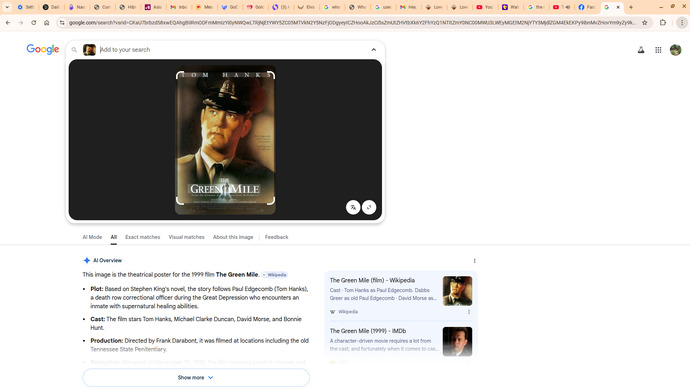
Task: Open a new browser tab
Action: (x=631, y=7)
